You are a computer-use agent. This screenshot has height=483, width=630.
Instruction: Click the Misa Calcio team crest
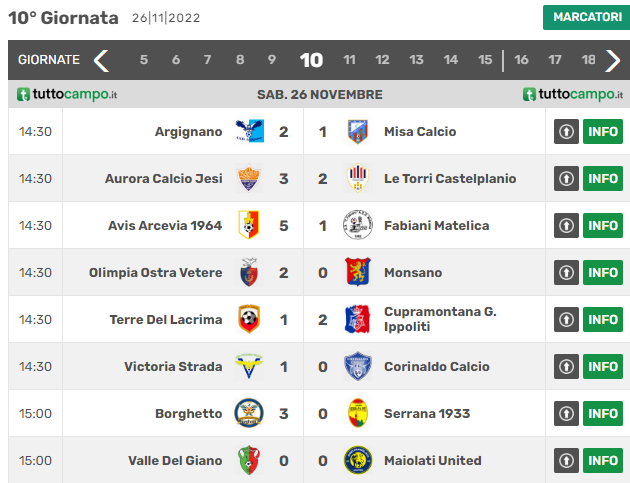358,131
